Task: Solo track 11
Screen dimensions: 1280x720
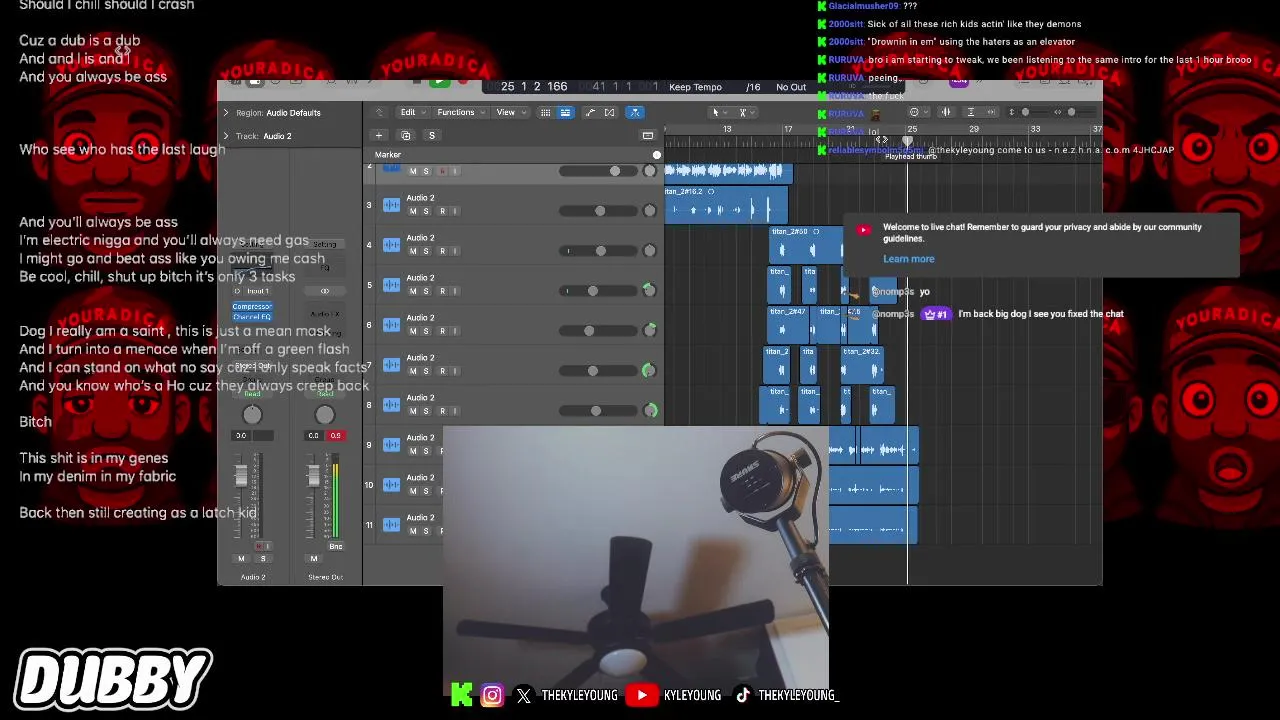Action: (426, 531)
